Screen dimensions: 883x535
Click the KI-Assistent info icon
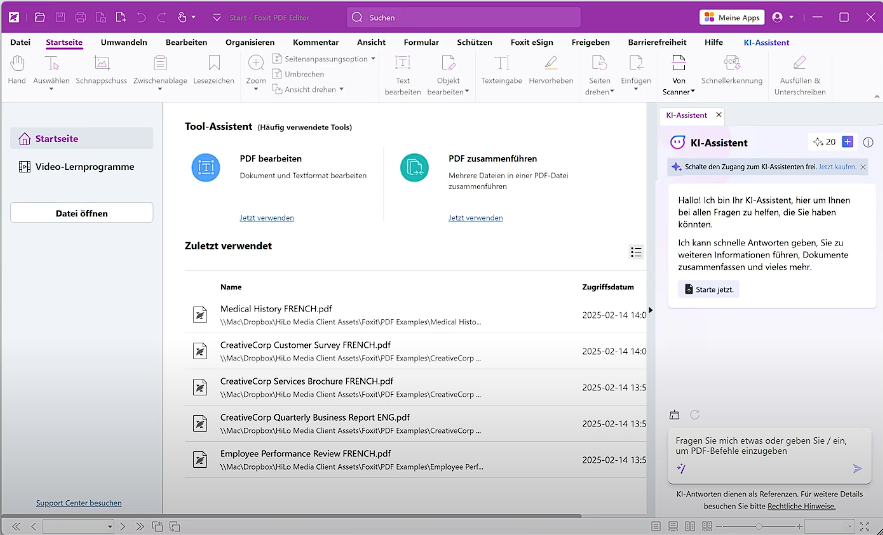coord(868,142)
